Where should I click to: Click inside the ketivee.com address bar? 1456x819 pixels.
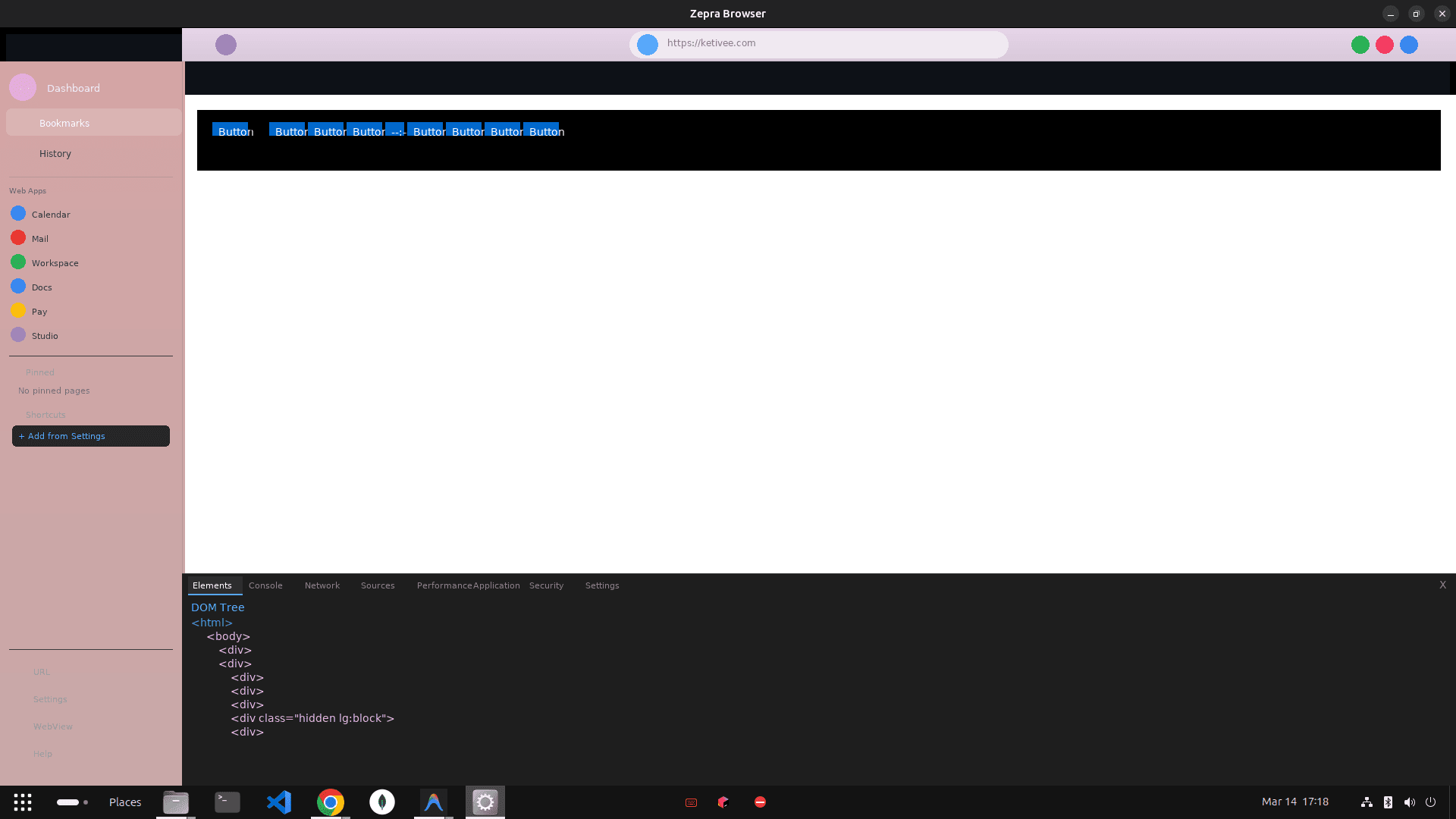click(817, 43)
